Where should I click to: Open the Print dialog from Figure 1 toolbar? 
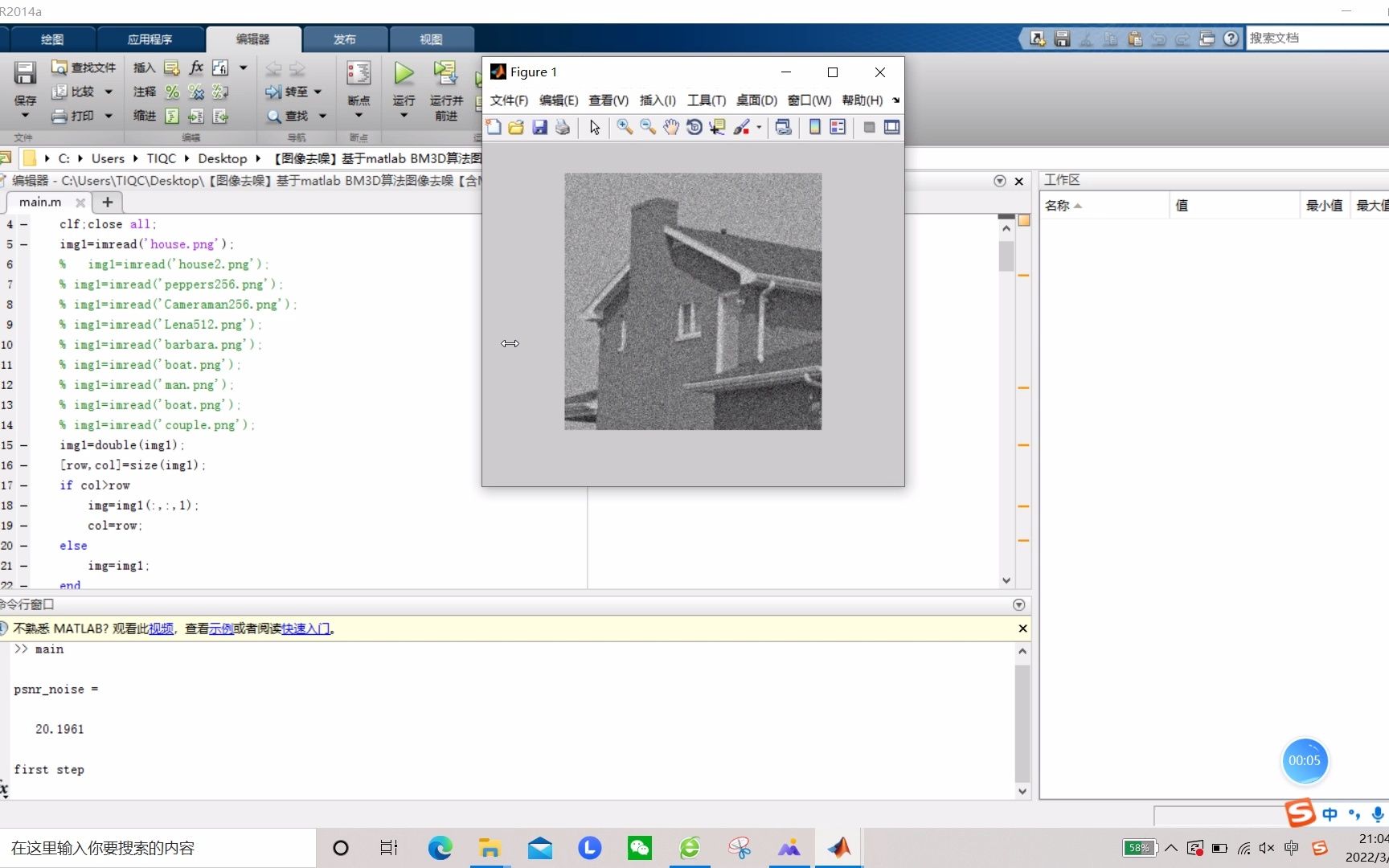coord(563,127)
